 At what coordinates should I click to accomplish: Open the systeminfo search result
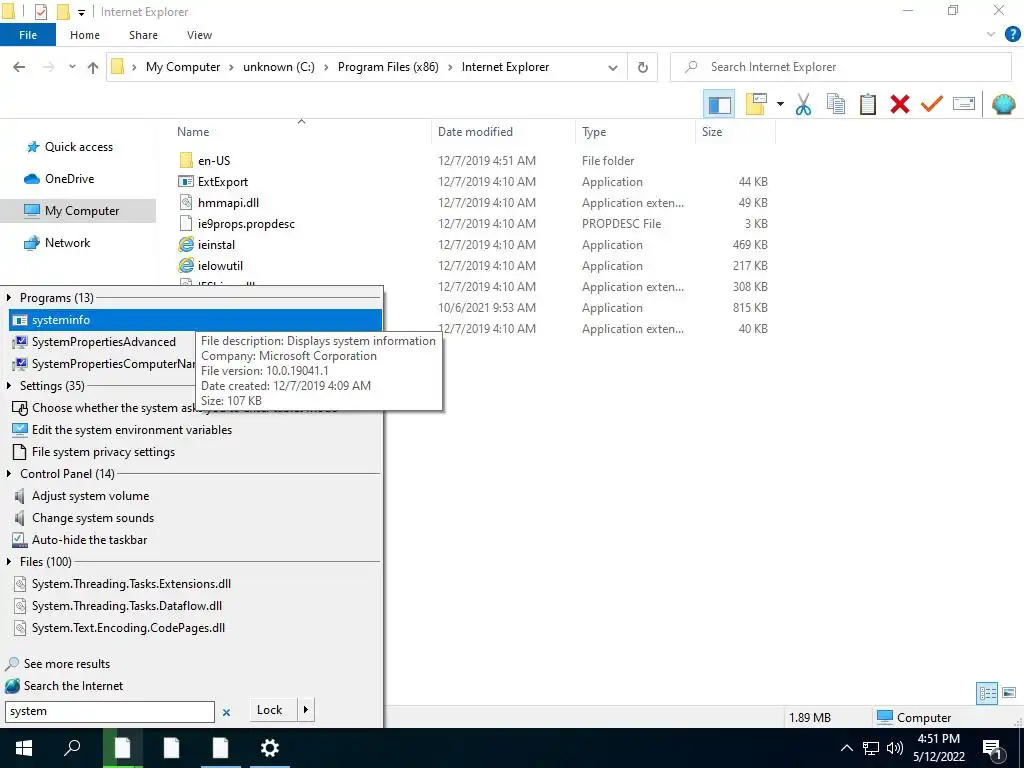pos(195,320)
